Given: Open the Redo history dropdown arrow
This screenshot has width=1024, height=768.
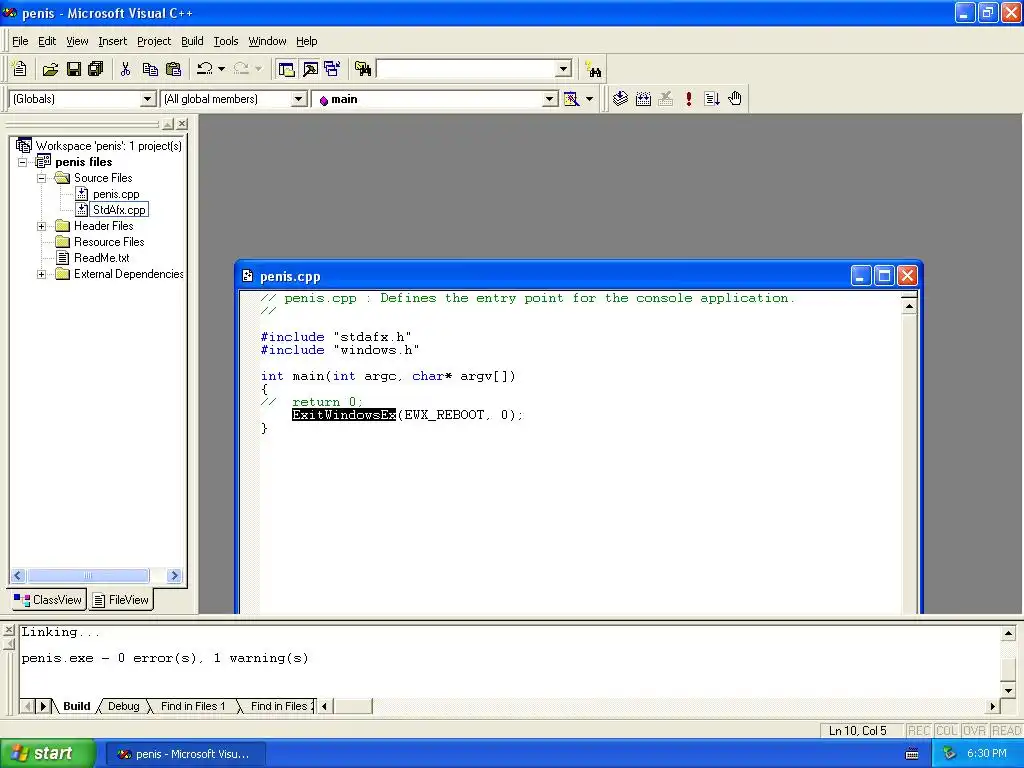Looking at the screenshot, I should [258, 69].
